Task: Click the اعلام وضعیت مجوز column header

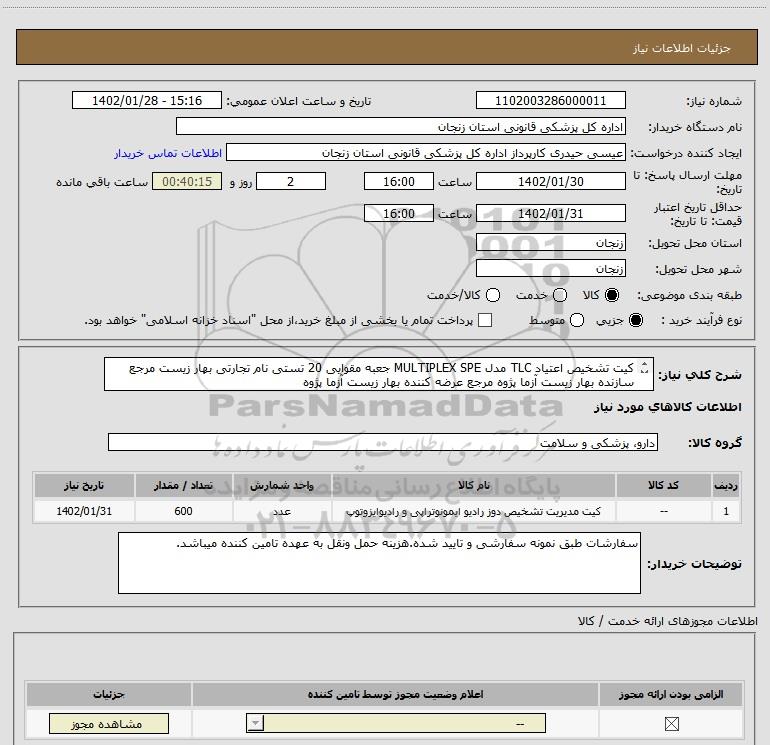Action: [x=395, y=694]
